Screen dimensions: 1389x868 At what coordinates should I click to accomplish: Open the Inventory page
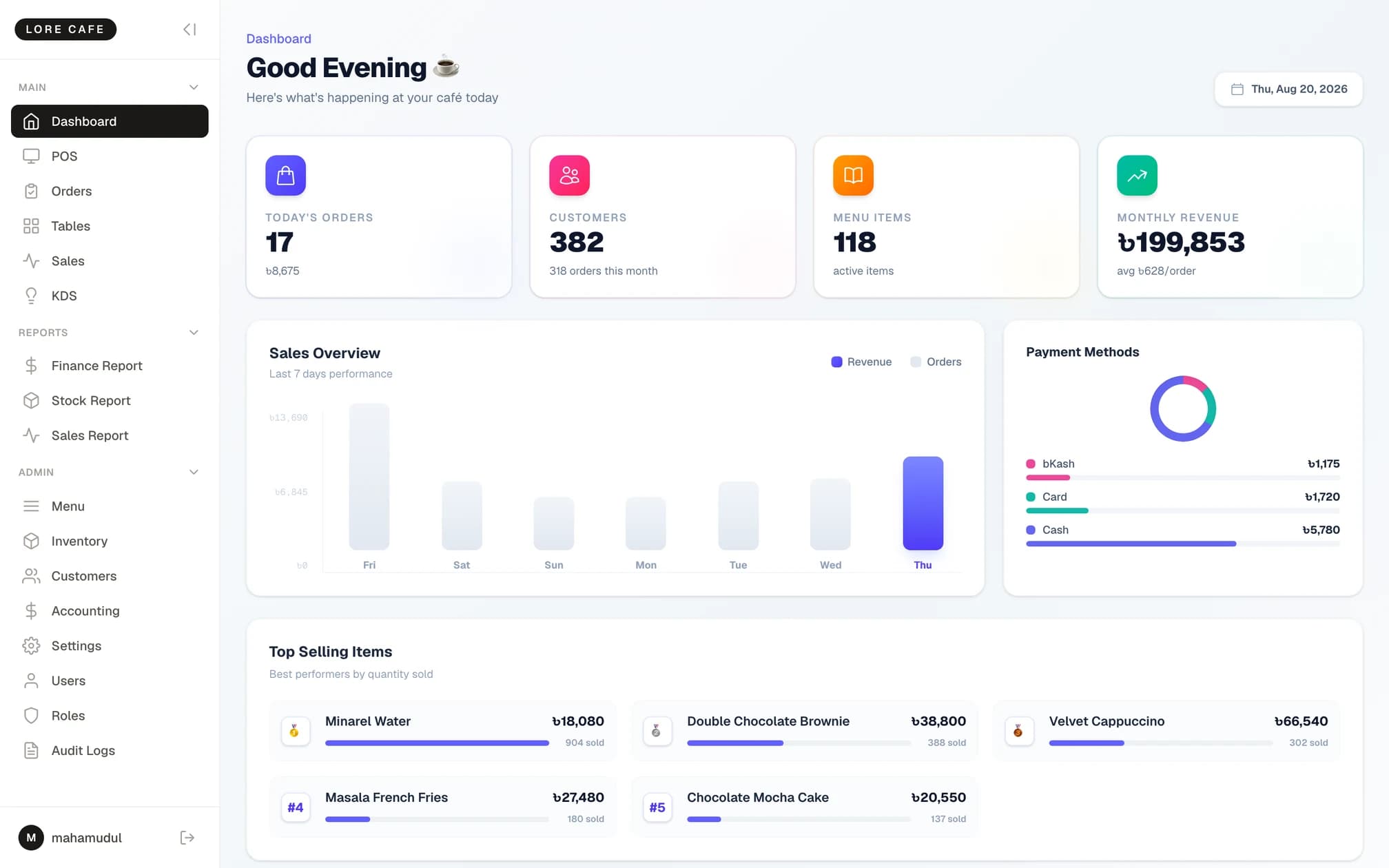click(x=110, y=541)
